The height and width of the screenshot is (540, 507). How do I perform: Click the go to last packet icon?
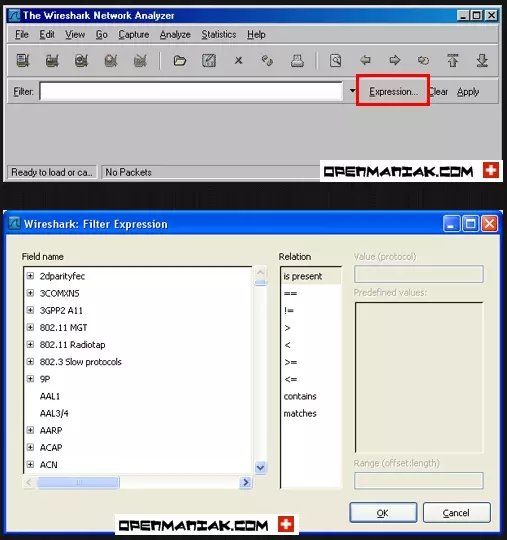[482, 61]
